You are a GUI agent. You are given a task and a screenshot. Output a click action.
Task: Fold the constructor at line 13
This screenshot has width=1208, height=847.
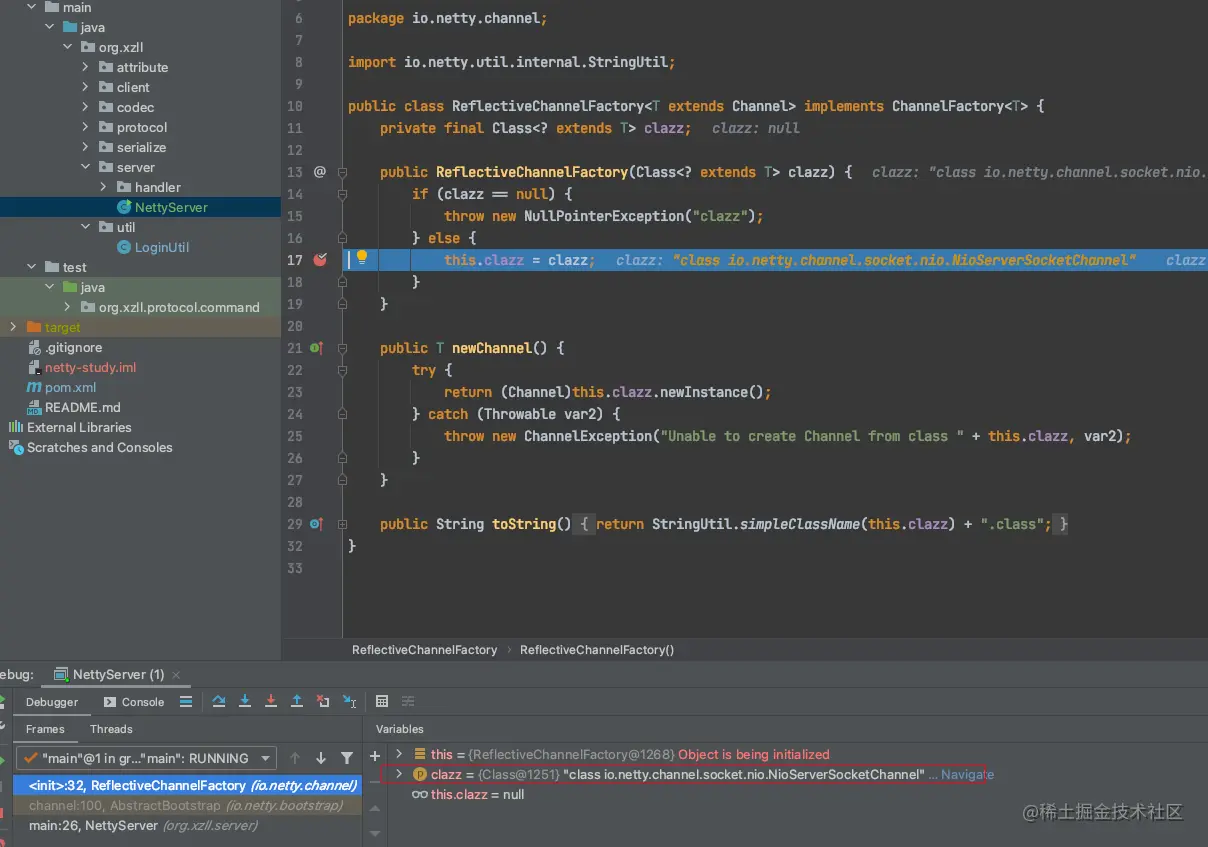[x=342, y=172]
